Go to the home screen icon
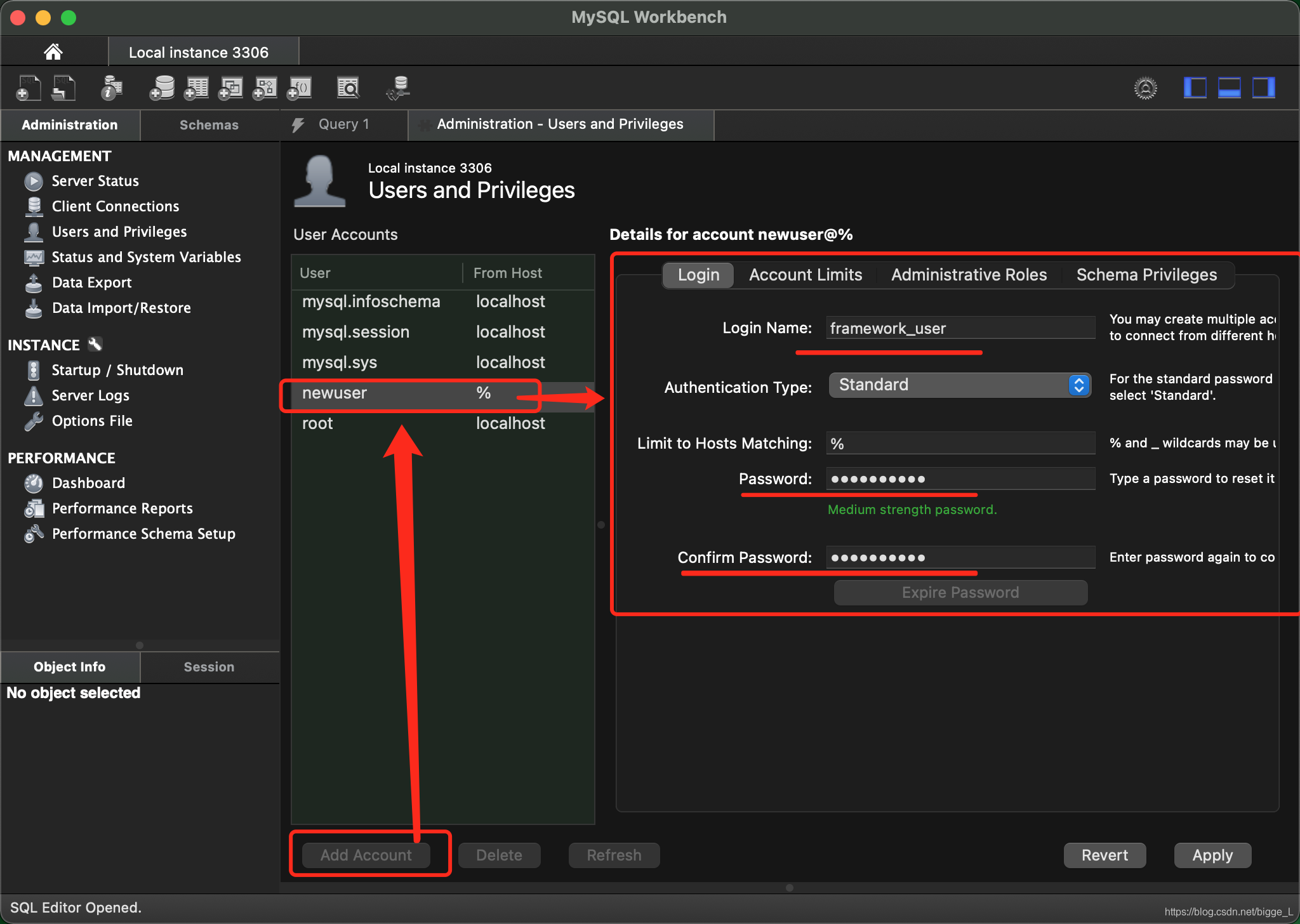The width and height of the screenshot is (1300, 924). pos(53,51)
